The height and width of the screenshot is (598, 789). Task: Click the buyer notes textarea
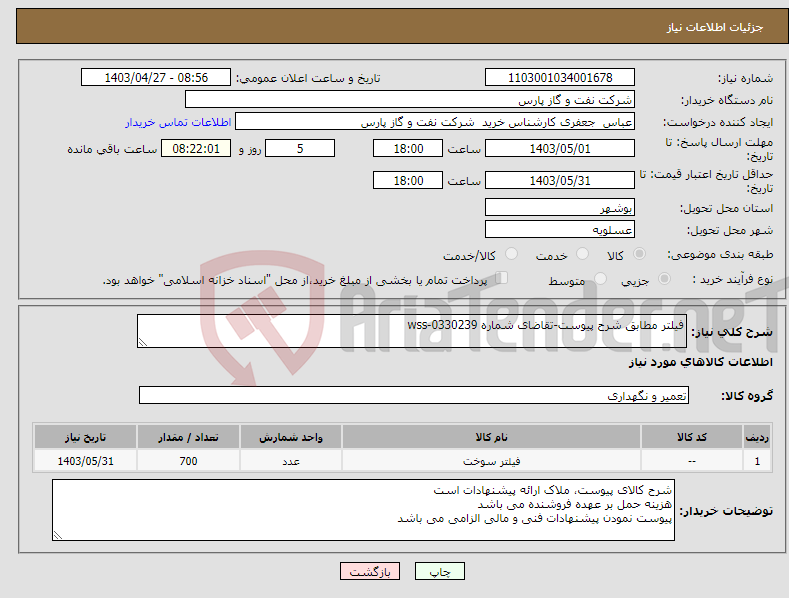(x=363, y=510)
